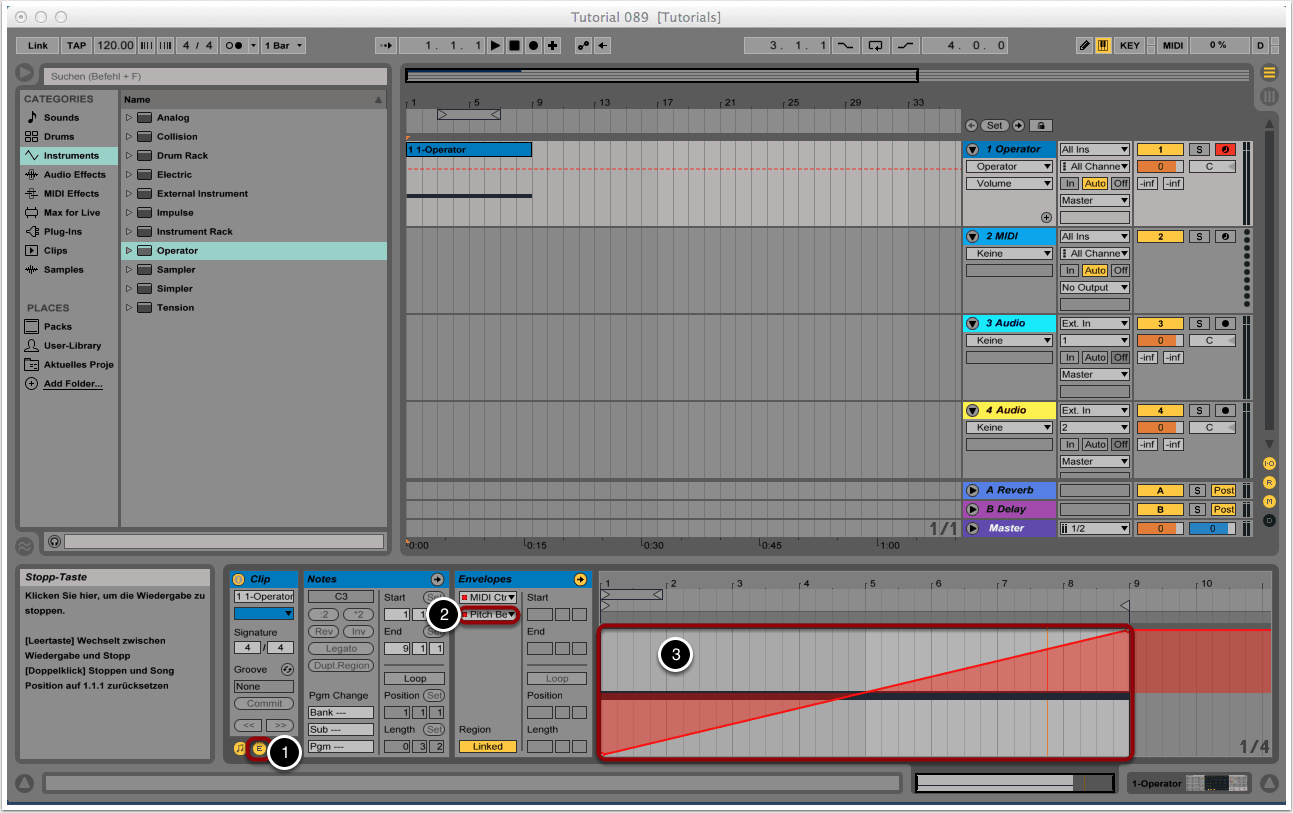This screenshot has width=1293, height=813.
Task: Solo the 1 Operator track
Action: 1199,150
